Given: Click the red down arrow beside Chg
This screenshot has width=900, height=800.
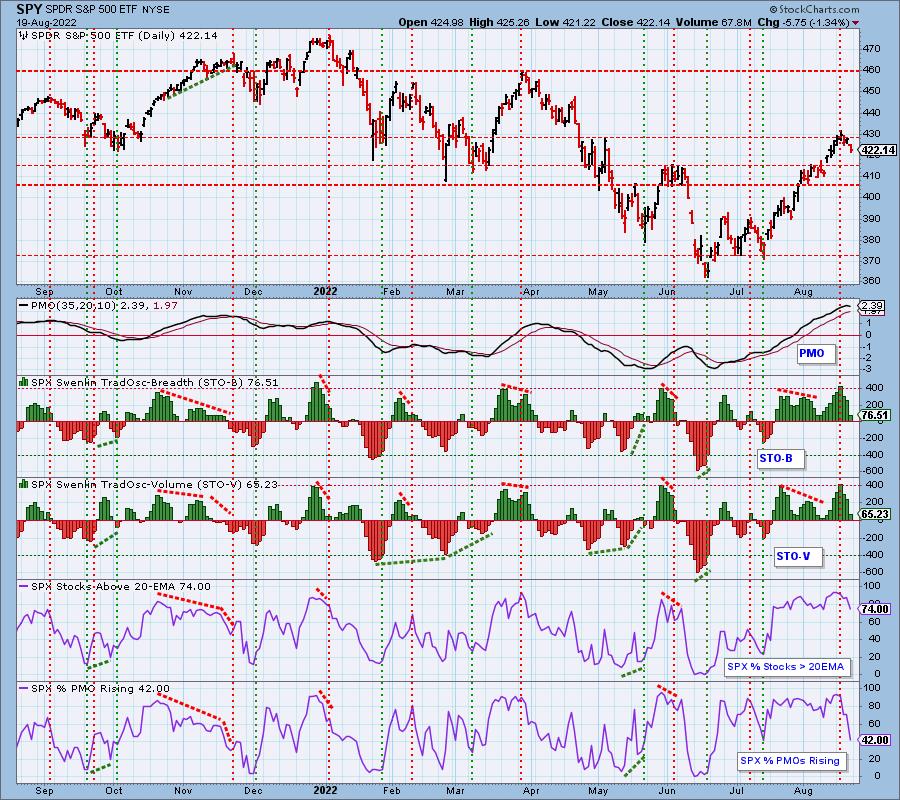Looking at the screenshot, I should [856, 23].
